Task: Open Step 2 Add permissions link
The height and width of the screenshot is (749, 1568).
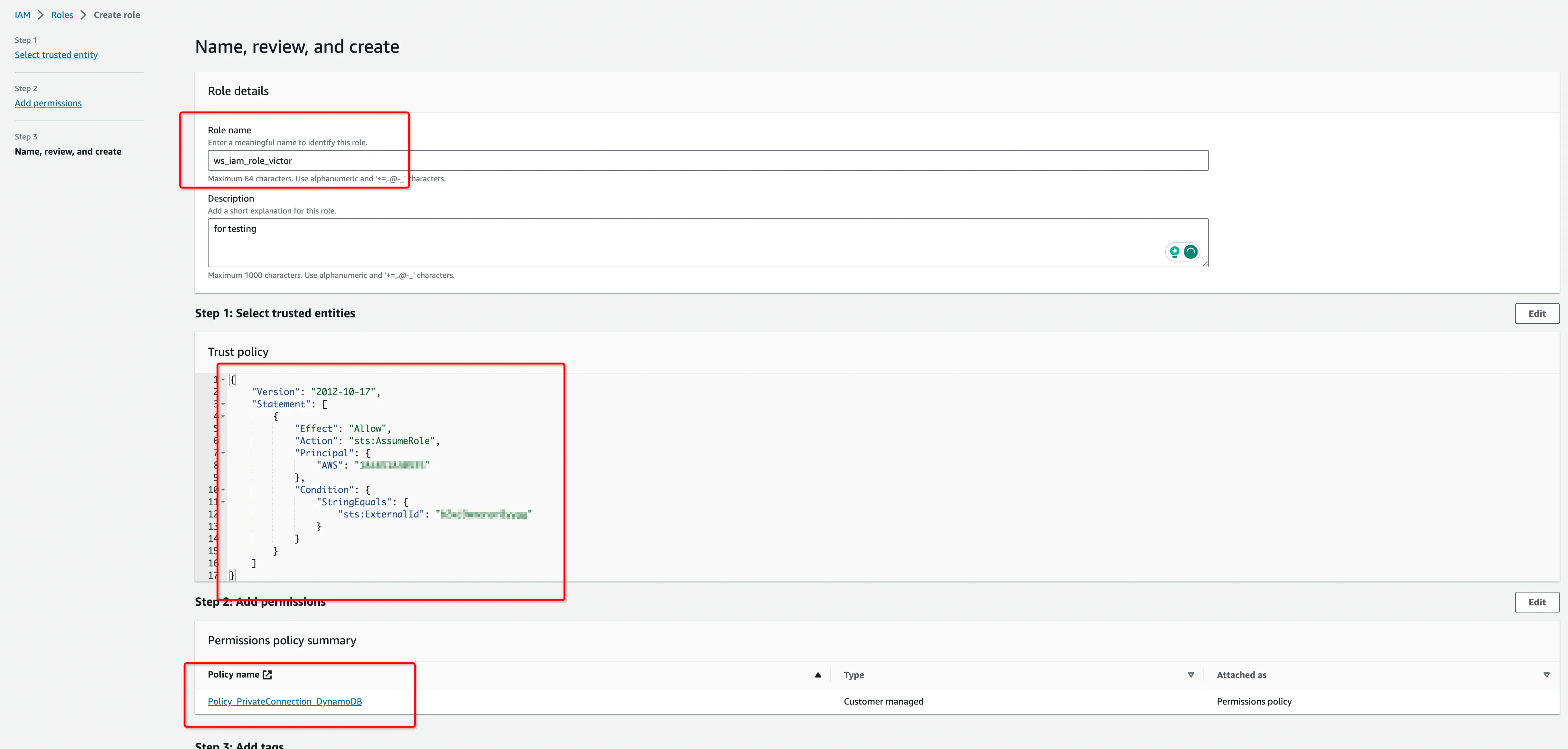Action: pyautogui.click(x=48, y=103)
